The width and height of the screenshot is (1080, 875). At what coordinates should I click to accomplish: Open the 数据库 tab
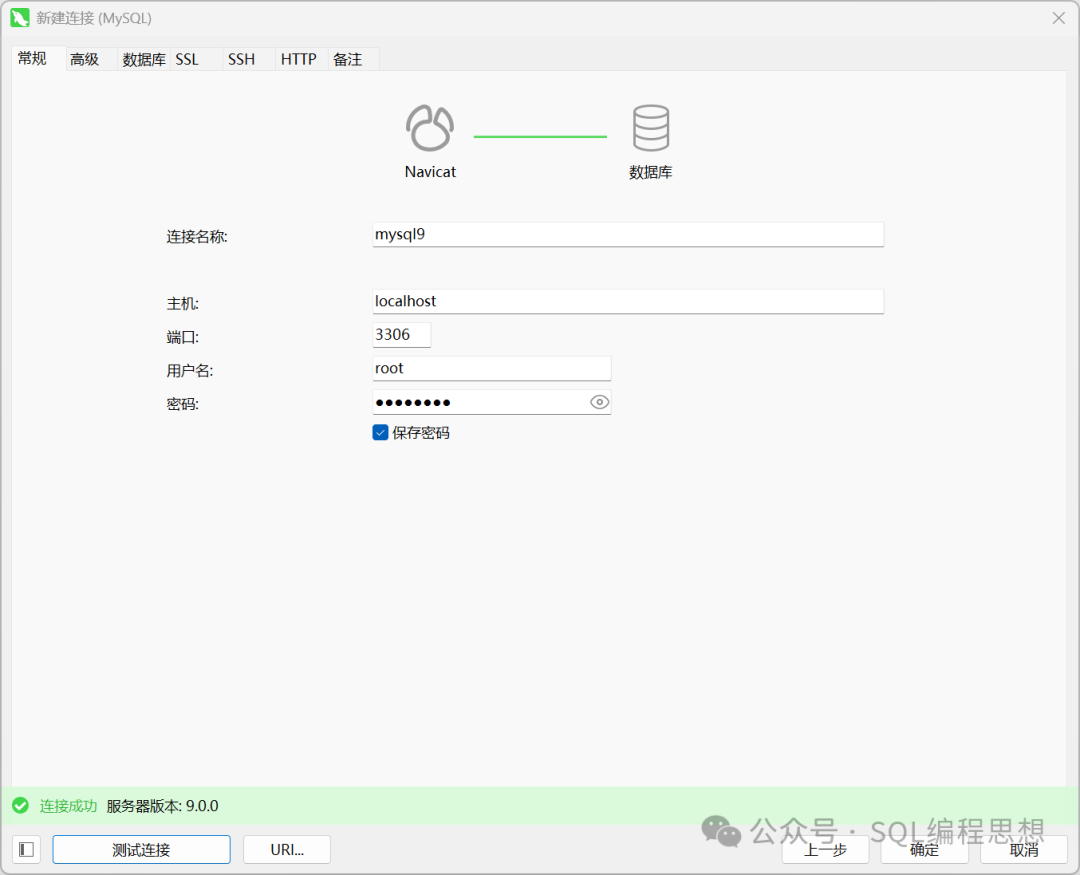pyautogui.click(x=144, y=60)
